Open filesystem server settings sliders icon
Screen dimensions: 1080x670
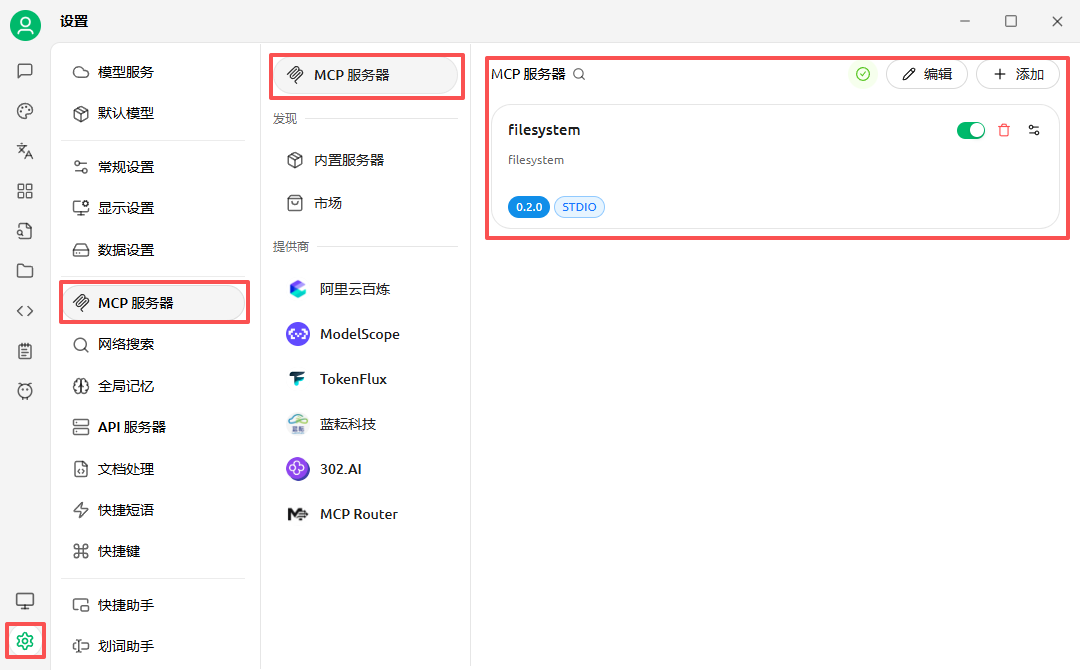(1034, 130)
